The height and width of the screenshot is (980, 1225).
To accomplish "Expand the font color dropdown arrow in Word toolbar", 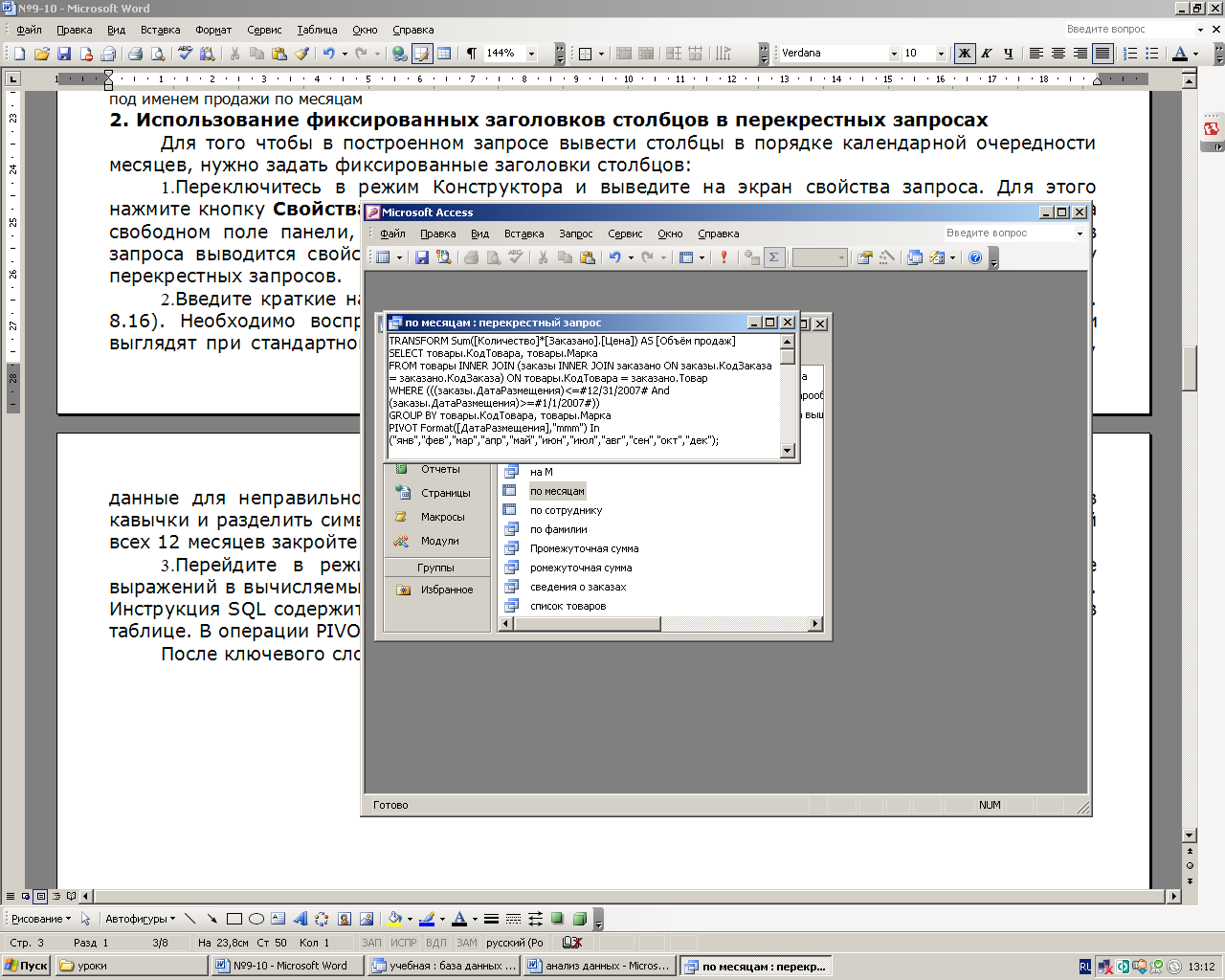I will tap(1195, 54).
